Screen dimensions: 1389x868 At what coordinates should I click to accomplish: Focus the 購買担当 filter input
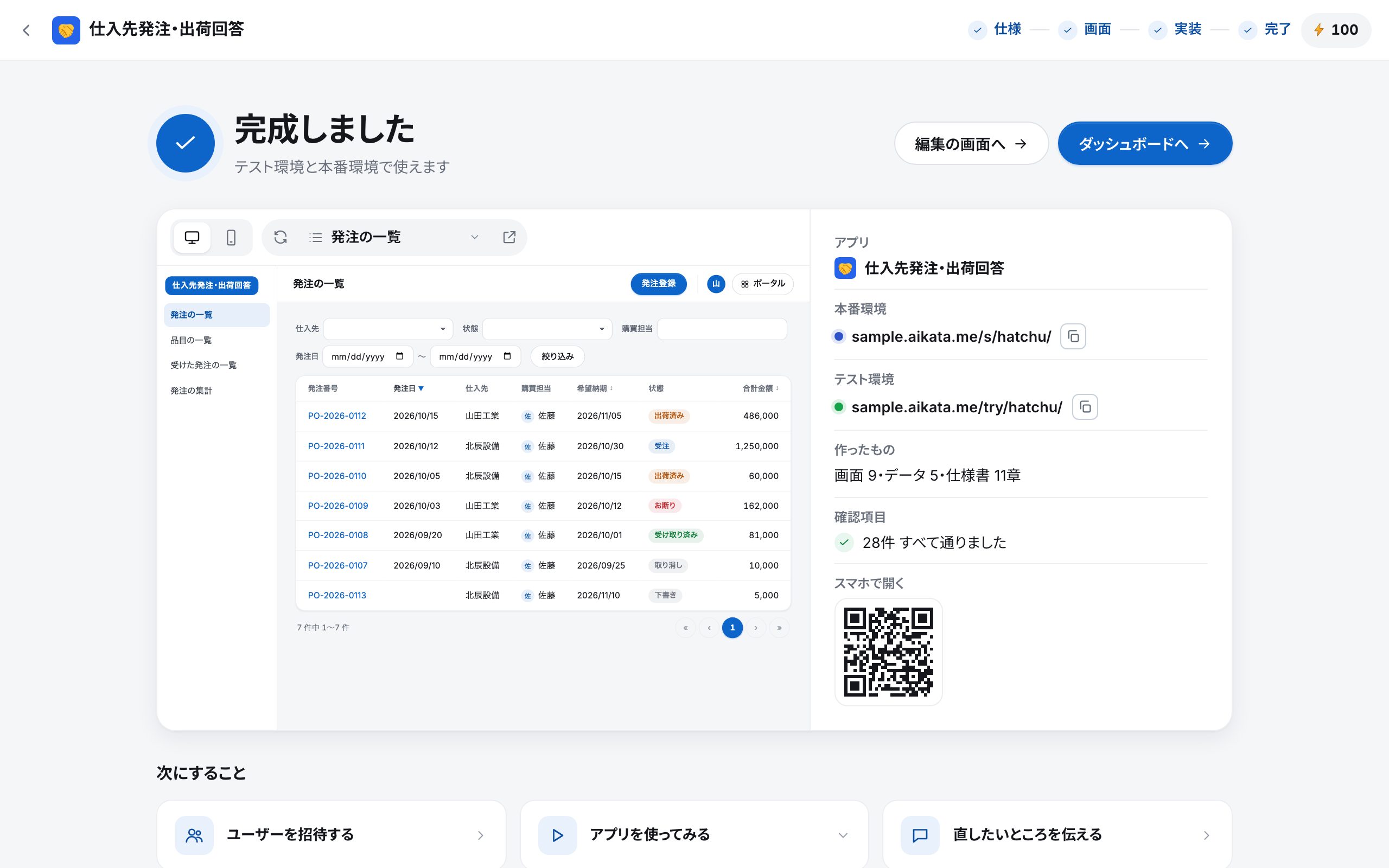point(722,329)
